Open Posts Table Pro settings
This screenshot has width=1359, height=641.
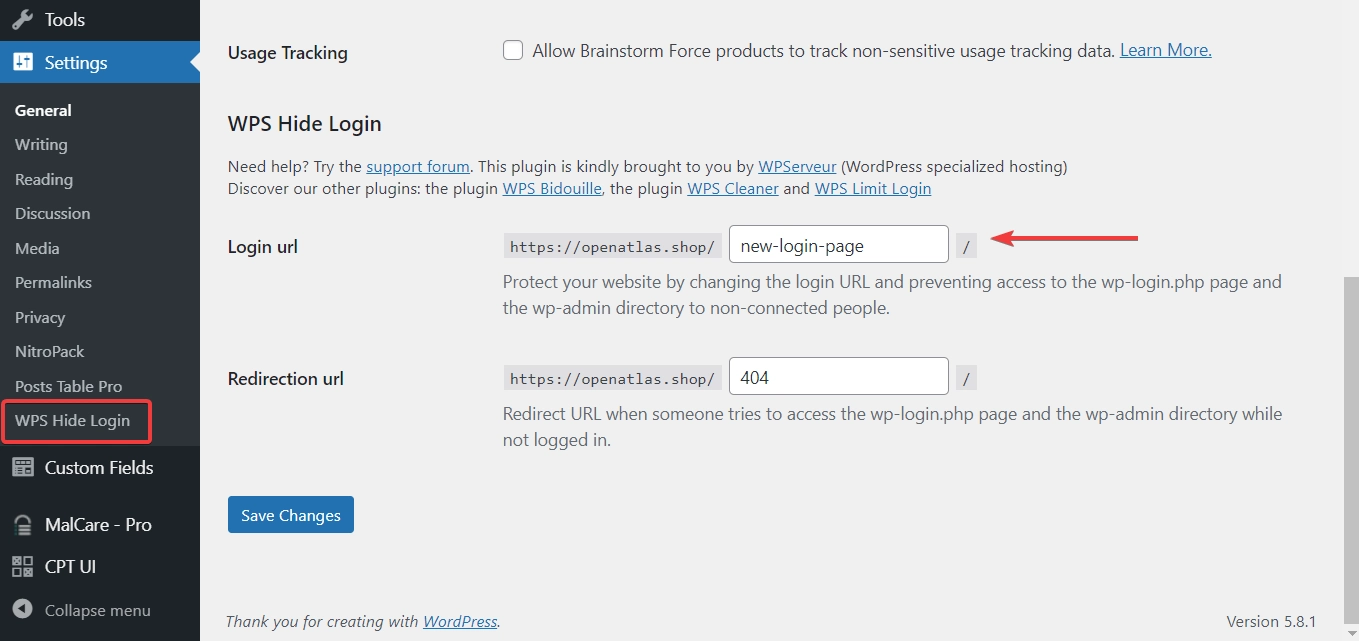point(68,387)
